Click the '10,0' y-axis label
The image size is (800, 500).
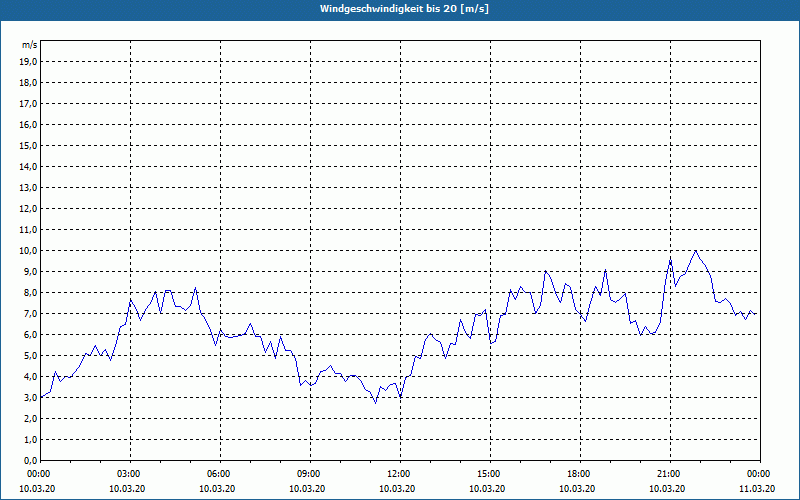tap(28, 251)
